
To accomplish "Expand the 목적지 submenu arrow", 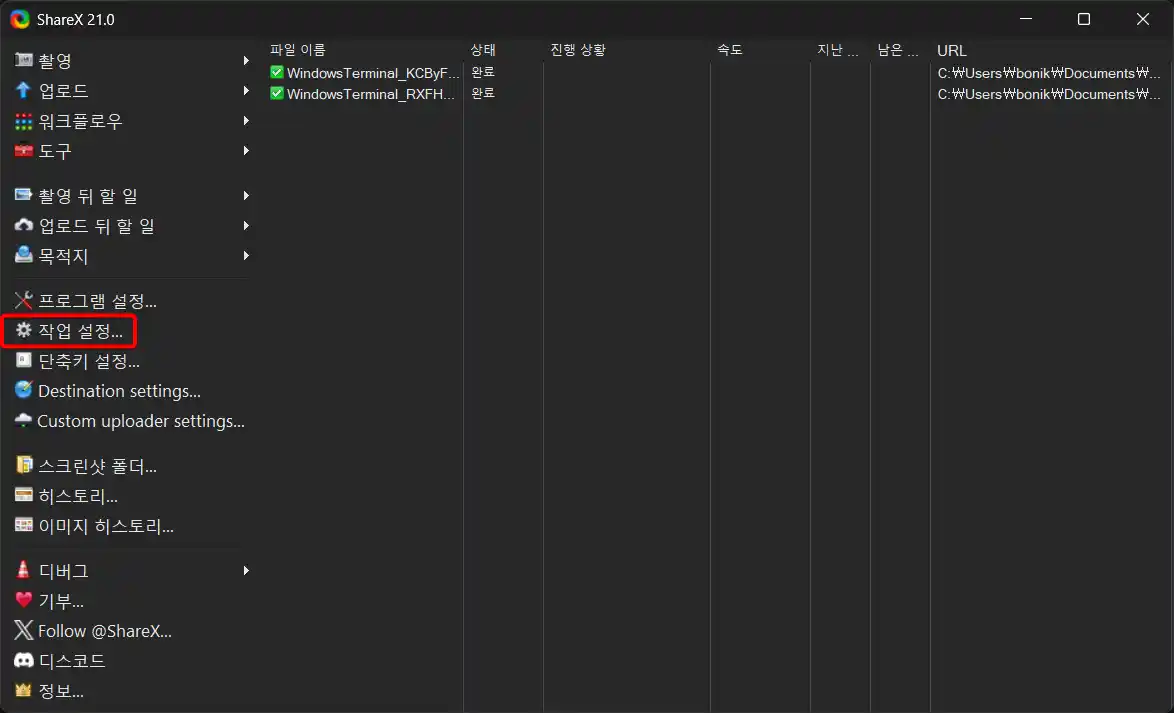I will 246,255.
